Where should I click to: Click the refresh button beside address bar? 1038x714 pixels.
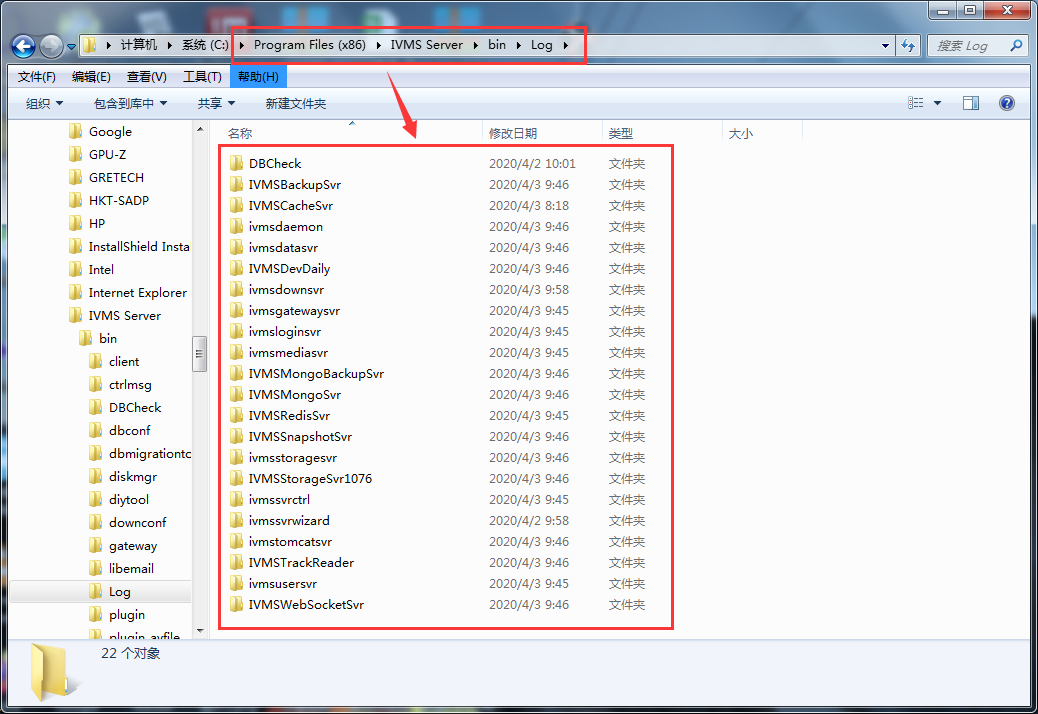(x=908, y=46)
